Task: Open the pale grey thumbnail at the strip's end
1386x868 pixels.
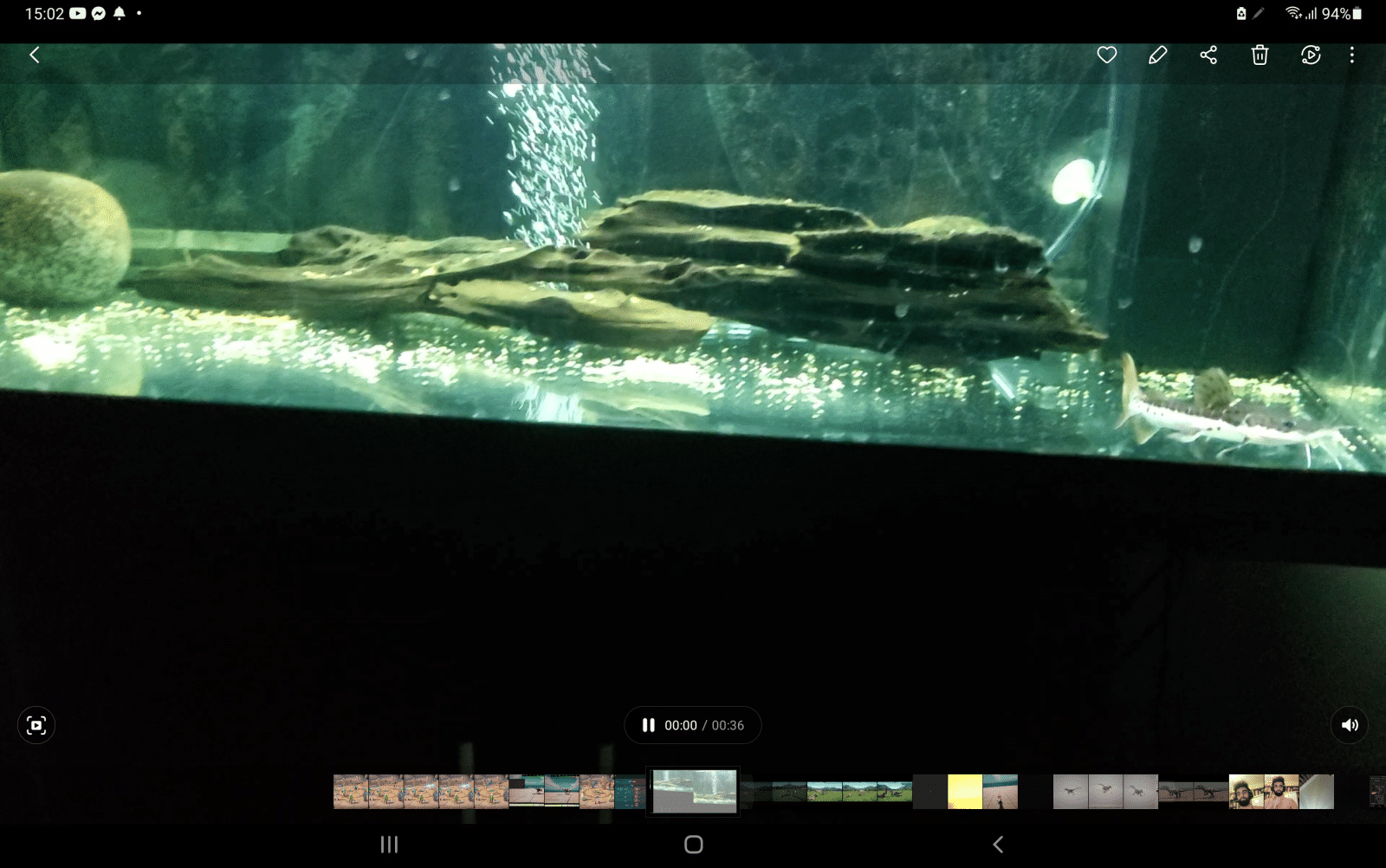Action: click(x=1317, y=792)
